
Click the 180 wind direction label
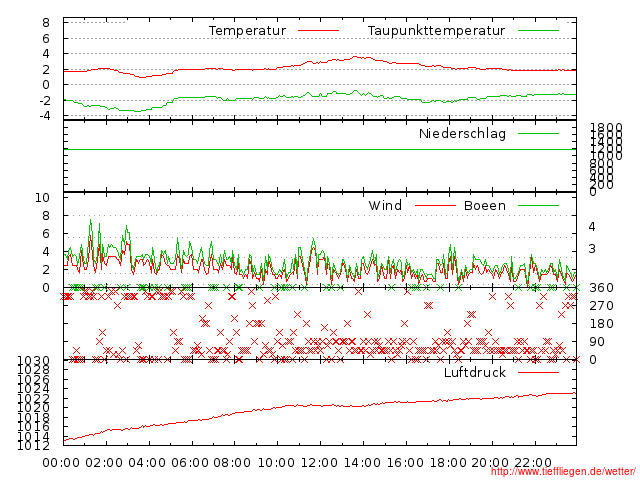tap(601, 324)
